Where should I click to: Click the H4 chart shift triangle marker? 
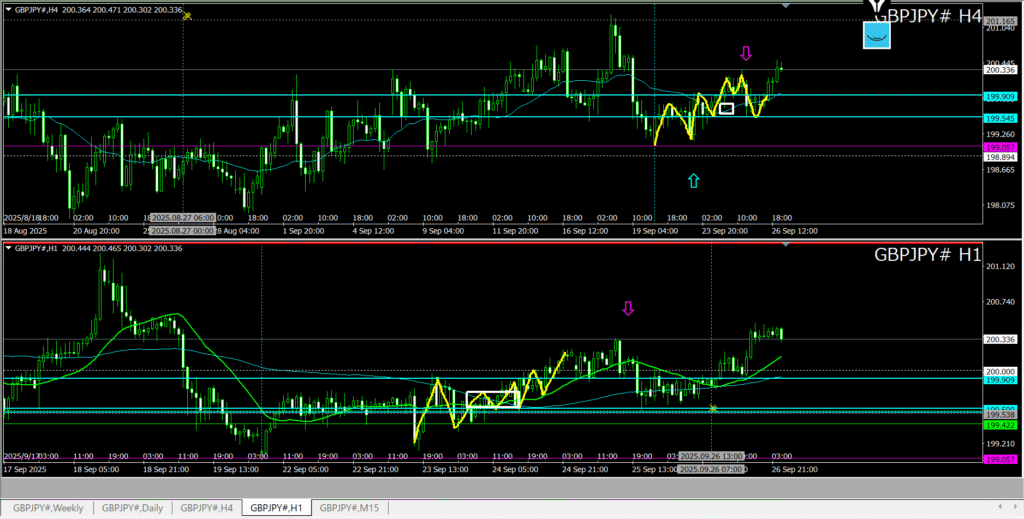click(785, 6)
